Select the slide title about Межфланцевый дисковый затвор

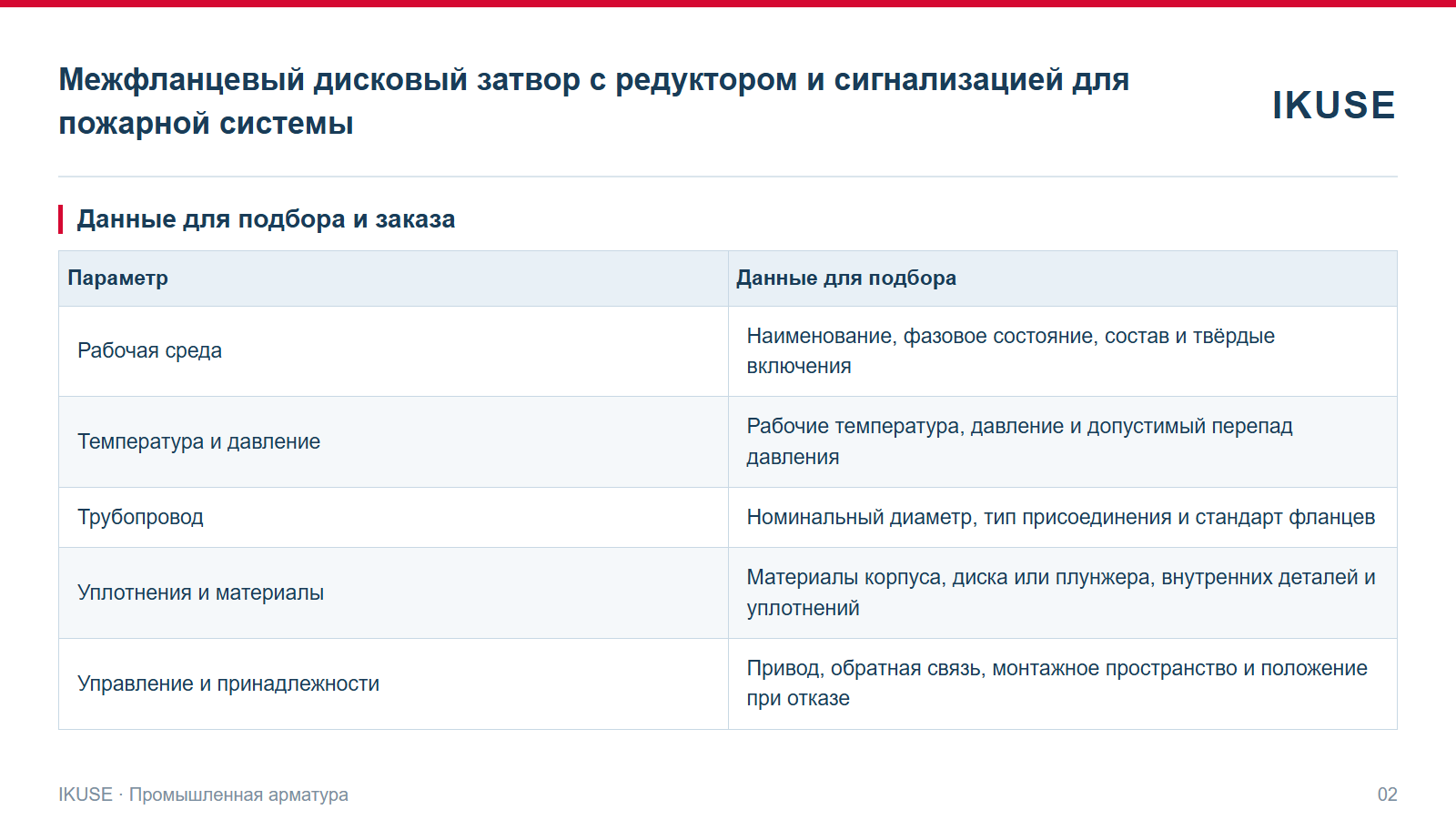pyautogui.click(x=593, y=101)
